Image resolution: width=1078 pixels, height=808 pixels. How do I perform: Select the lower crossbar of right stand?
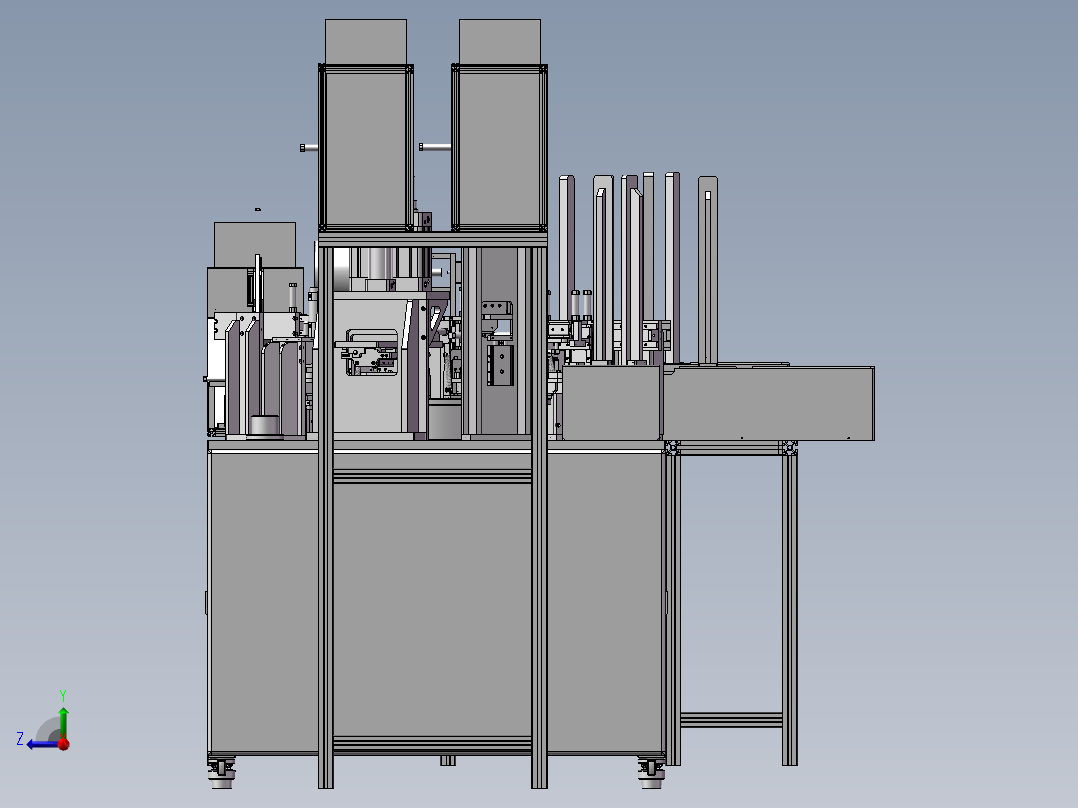click(731, 719)
